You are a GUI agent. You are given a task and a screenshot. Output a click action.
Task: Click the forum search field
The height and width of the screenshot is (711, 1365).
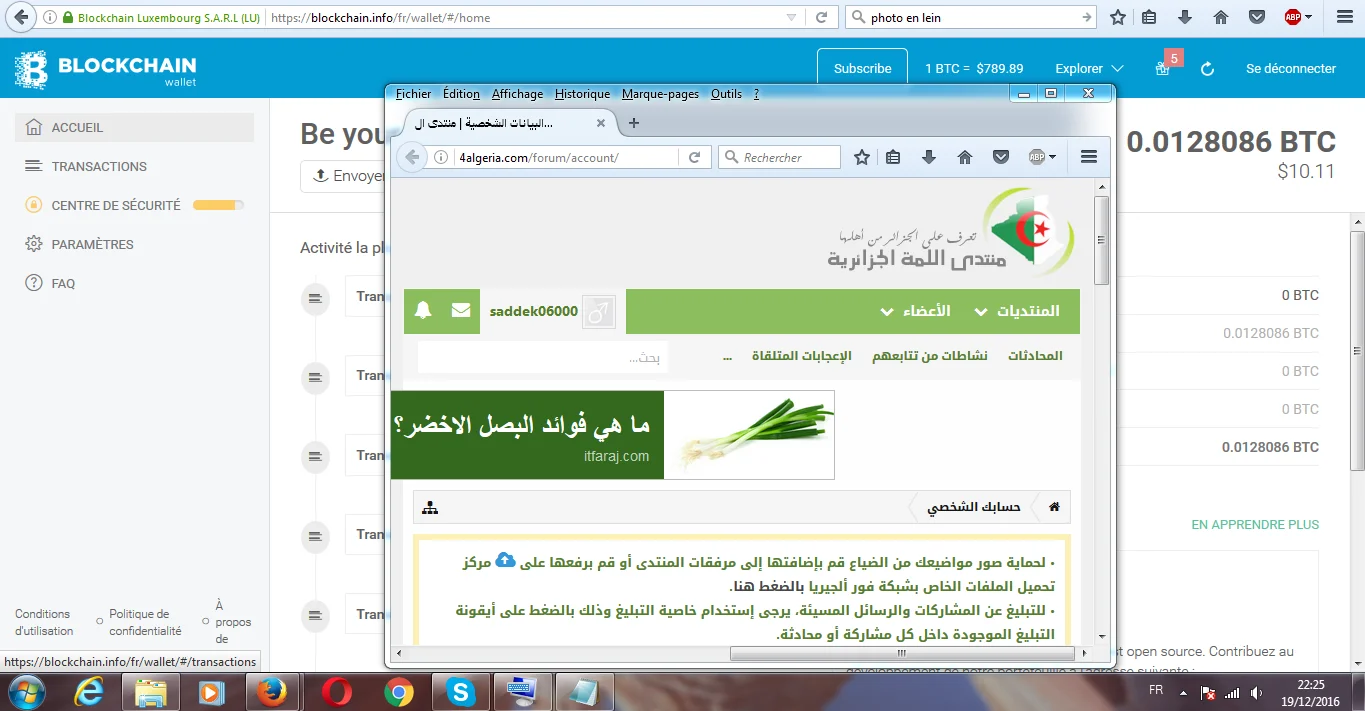click(542, 357)
